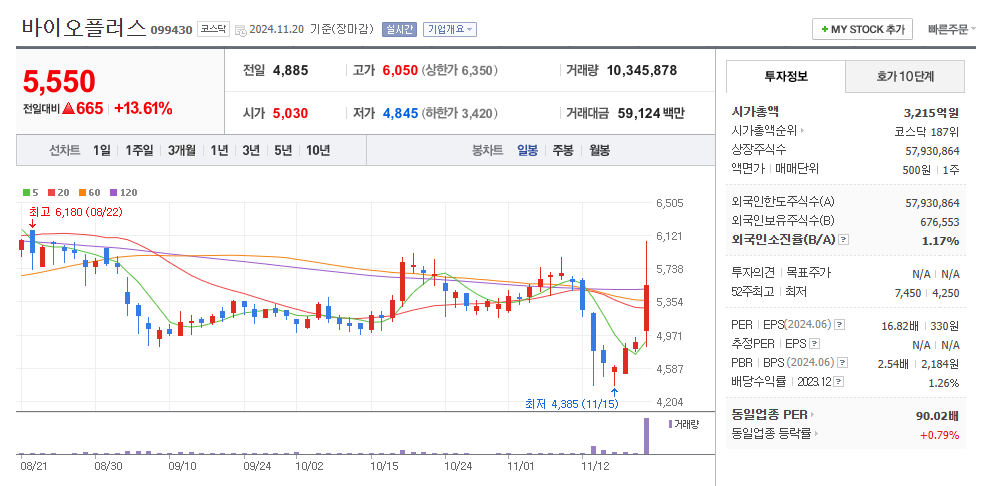
Task: Click the 상한가 6,350 text
Action: [x=460, y=70]
